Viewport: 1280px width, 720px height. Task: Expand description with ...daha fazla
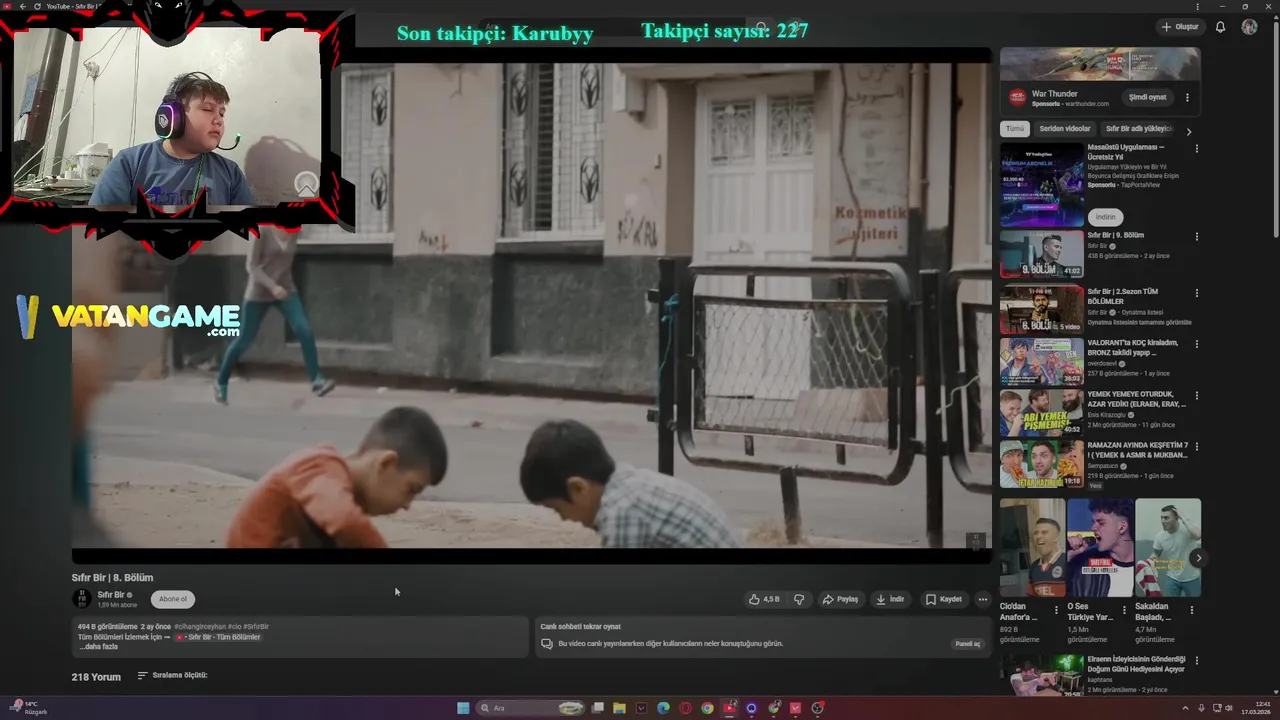98,647
